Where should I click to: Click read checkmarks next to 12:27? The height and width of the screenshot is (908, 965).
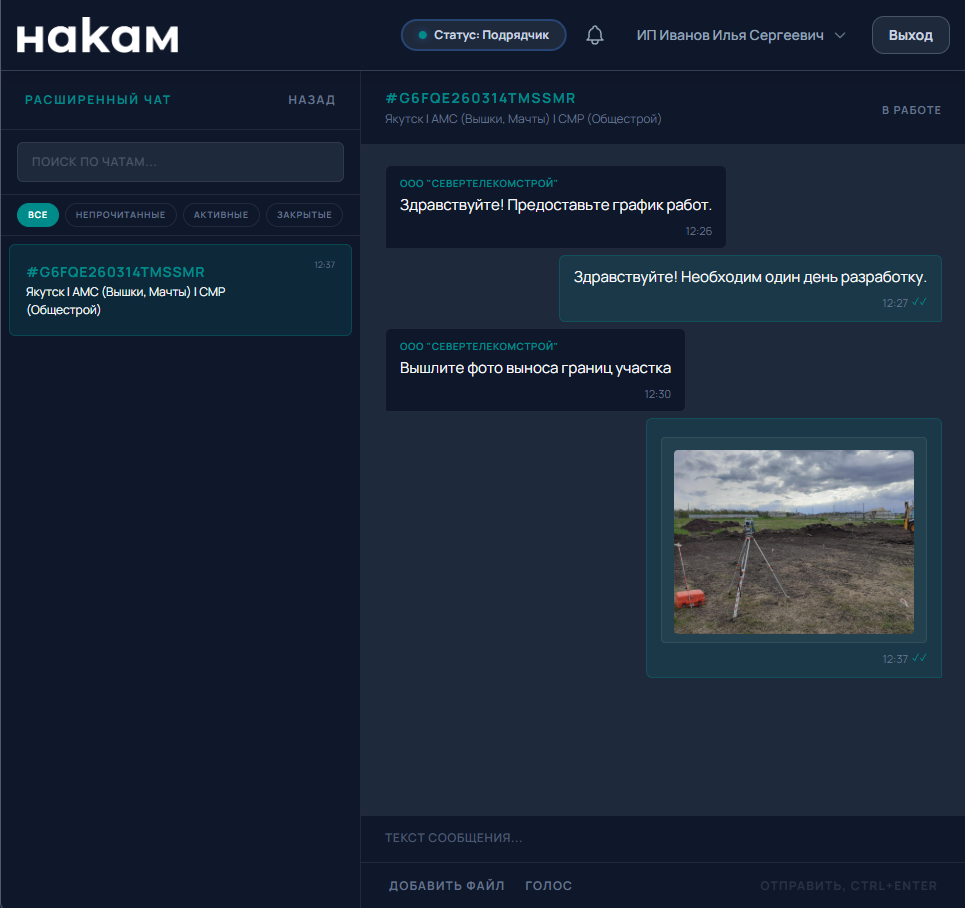tap(919, 302)
